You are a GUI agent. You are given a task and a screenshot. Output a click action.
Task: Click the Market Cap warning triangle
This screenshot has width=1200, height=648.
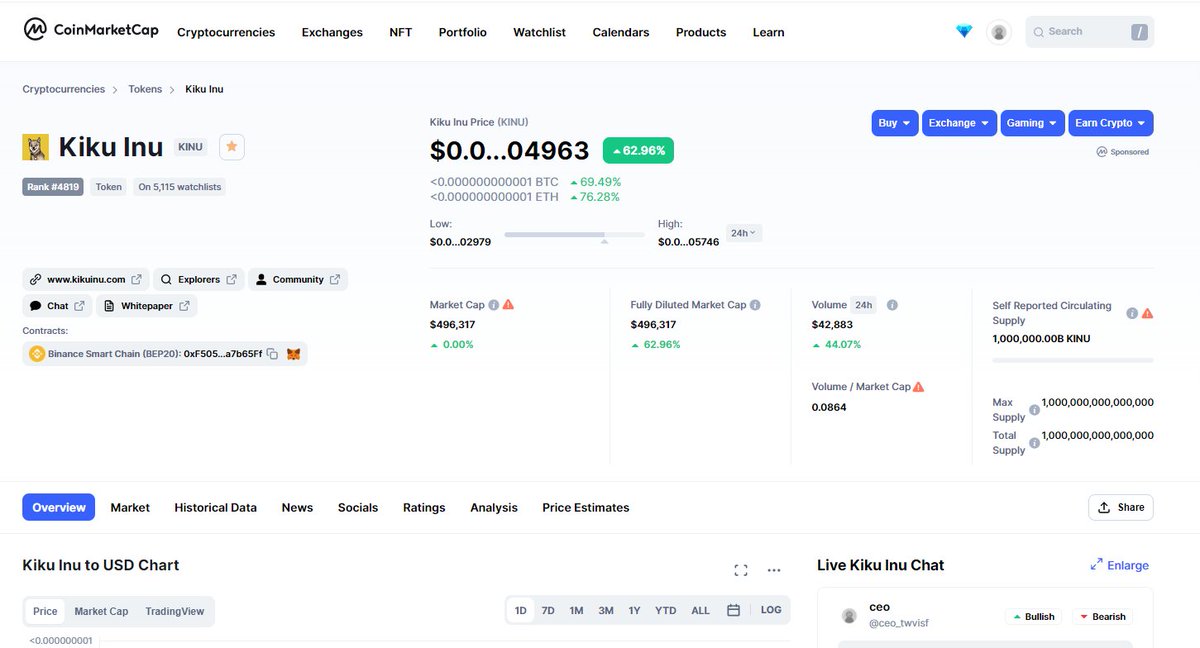pos(508,304)
